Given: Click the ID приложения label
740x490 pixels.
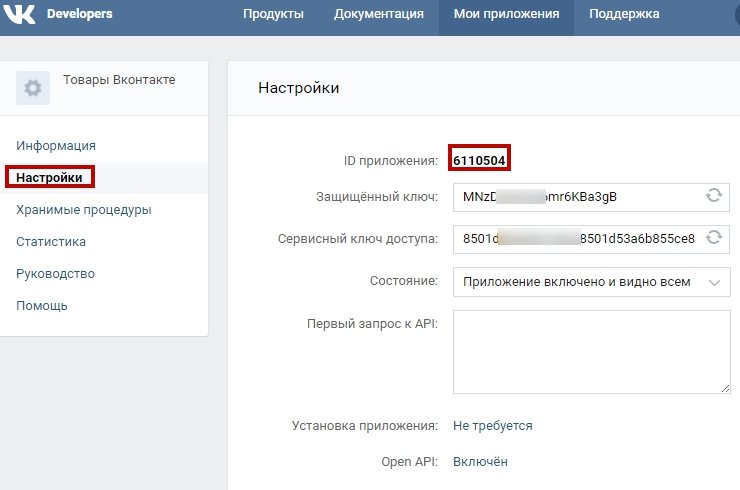Looking at the screenshot, I should (391, 161).
